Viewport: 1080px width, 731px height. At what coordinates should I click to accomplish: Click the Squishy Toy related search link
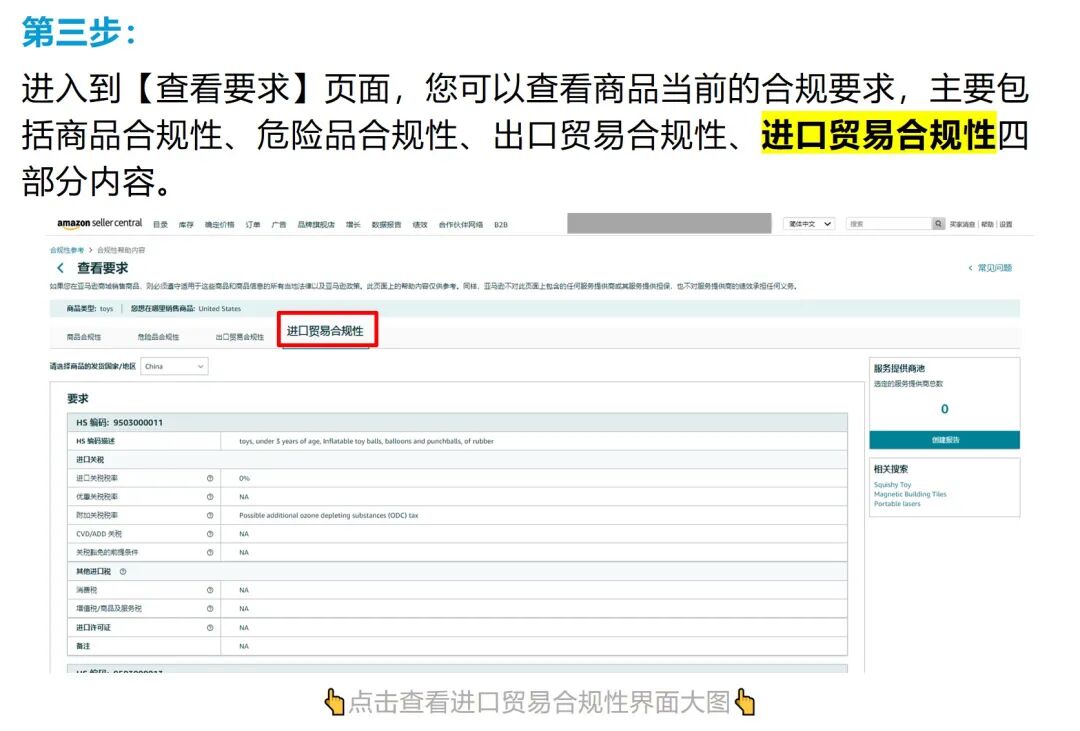point(895,483)
